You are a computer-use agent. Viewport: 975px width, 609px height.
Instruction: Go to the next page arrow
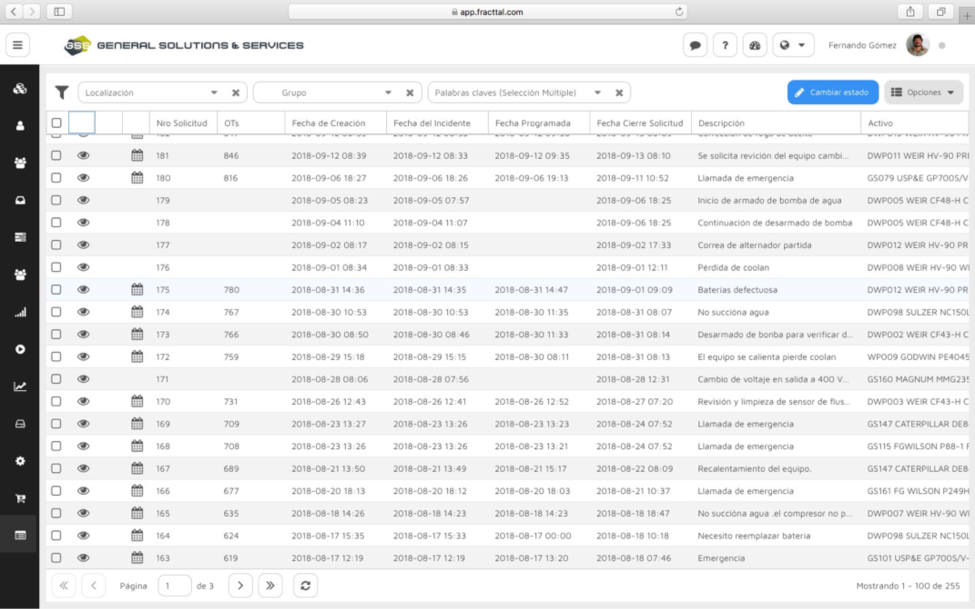[240, 586]
